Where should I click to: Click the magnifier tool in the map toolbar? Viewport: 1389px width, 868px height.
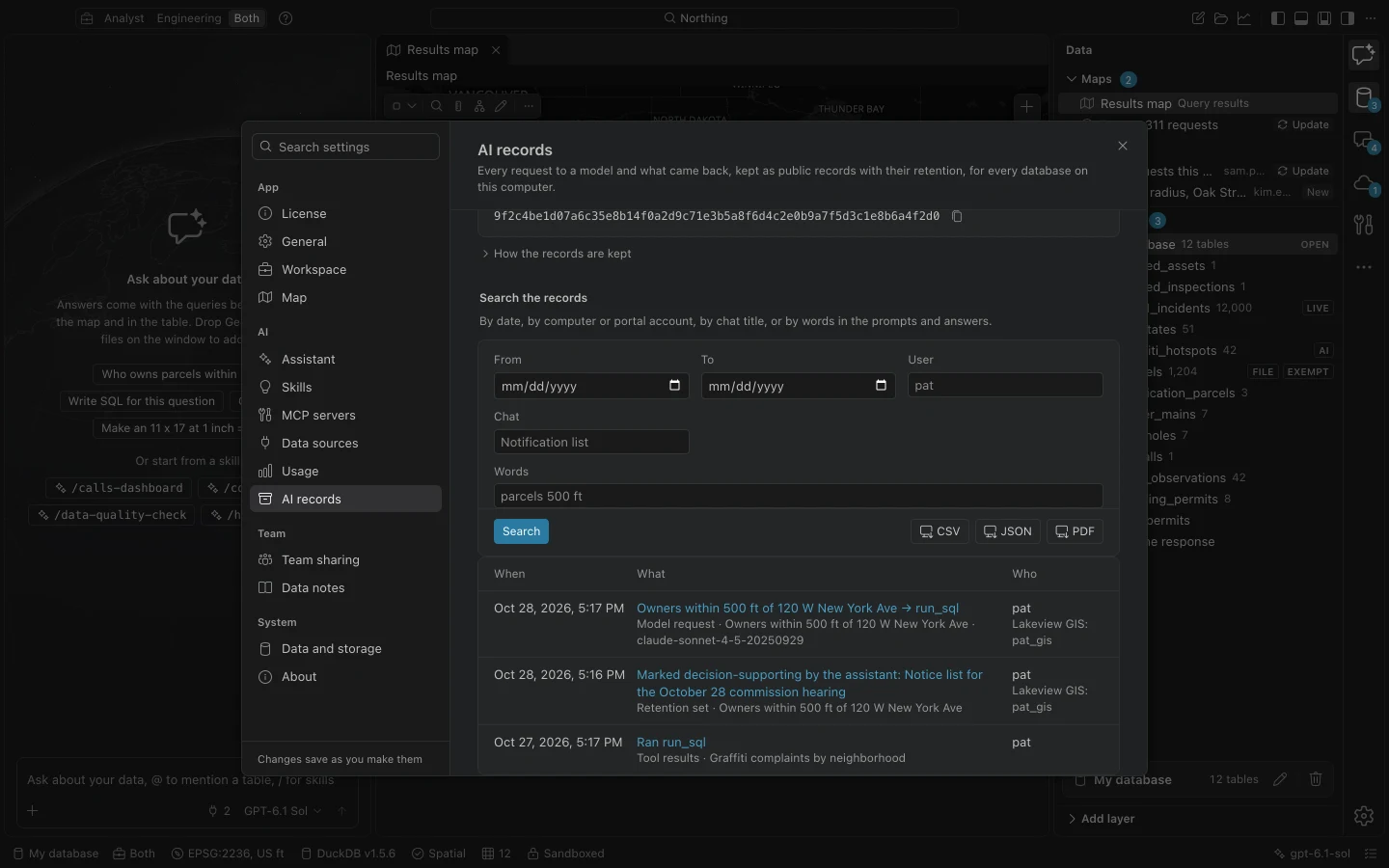coord(436,106)
